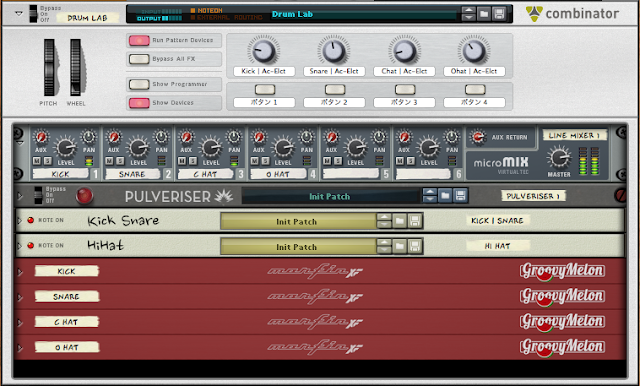Expand the HiHat device row
This screenshot has width=640, height=386.
pos(19,246)
